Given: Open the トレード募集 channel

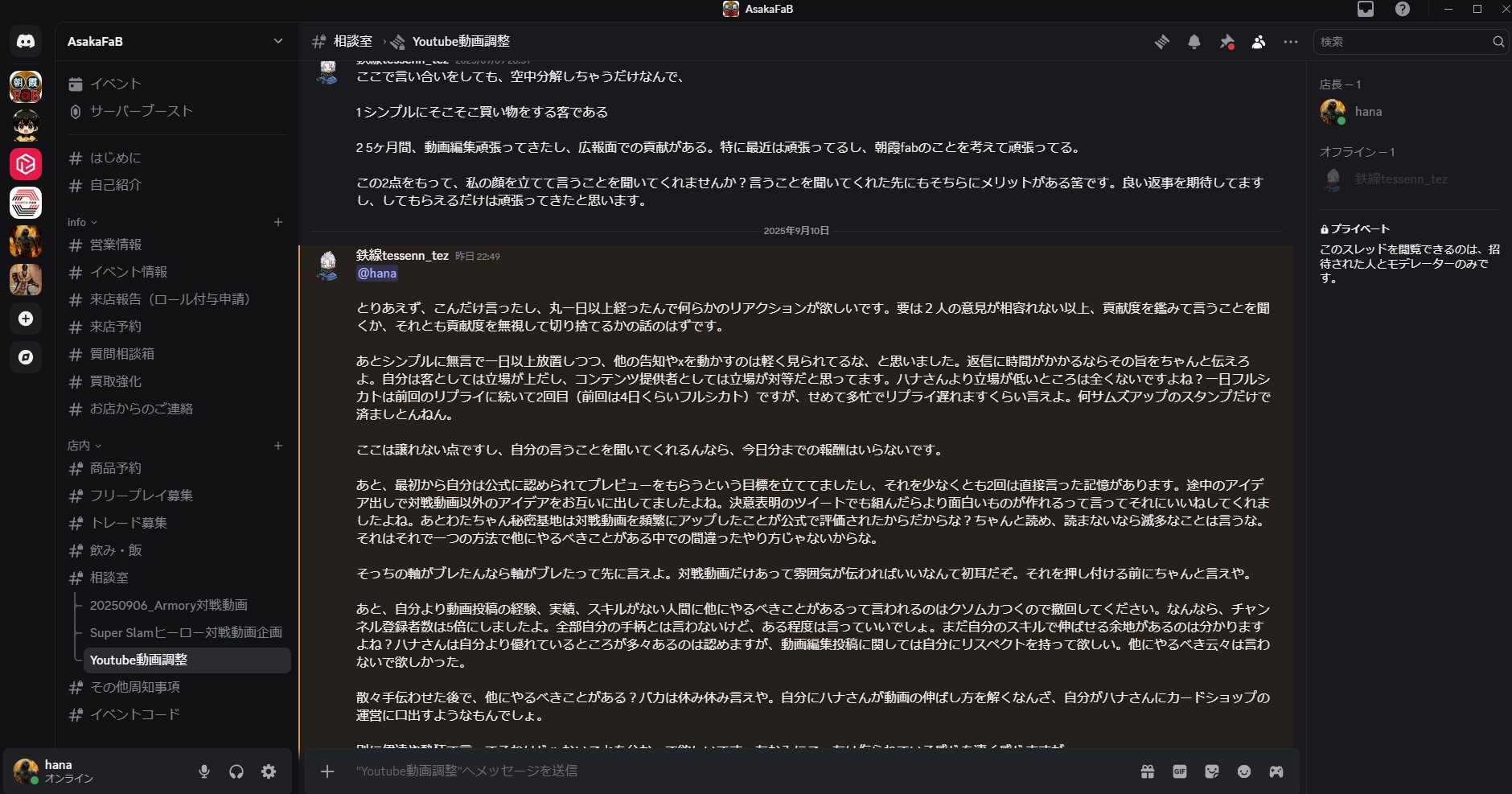Looking at the screenshot, I should pos(176,523).
